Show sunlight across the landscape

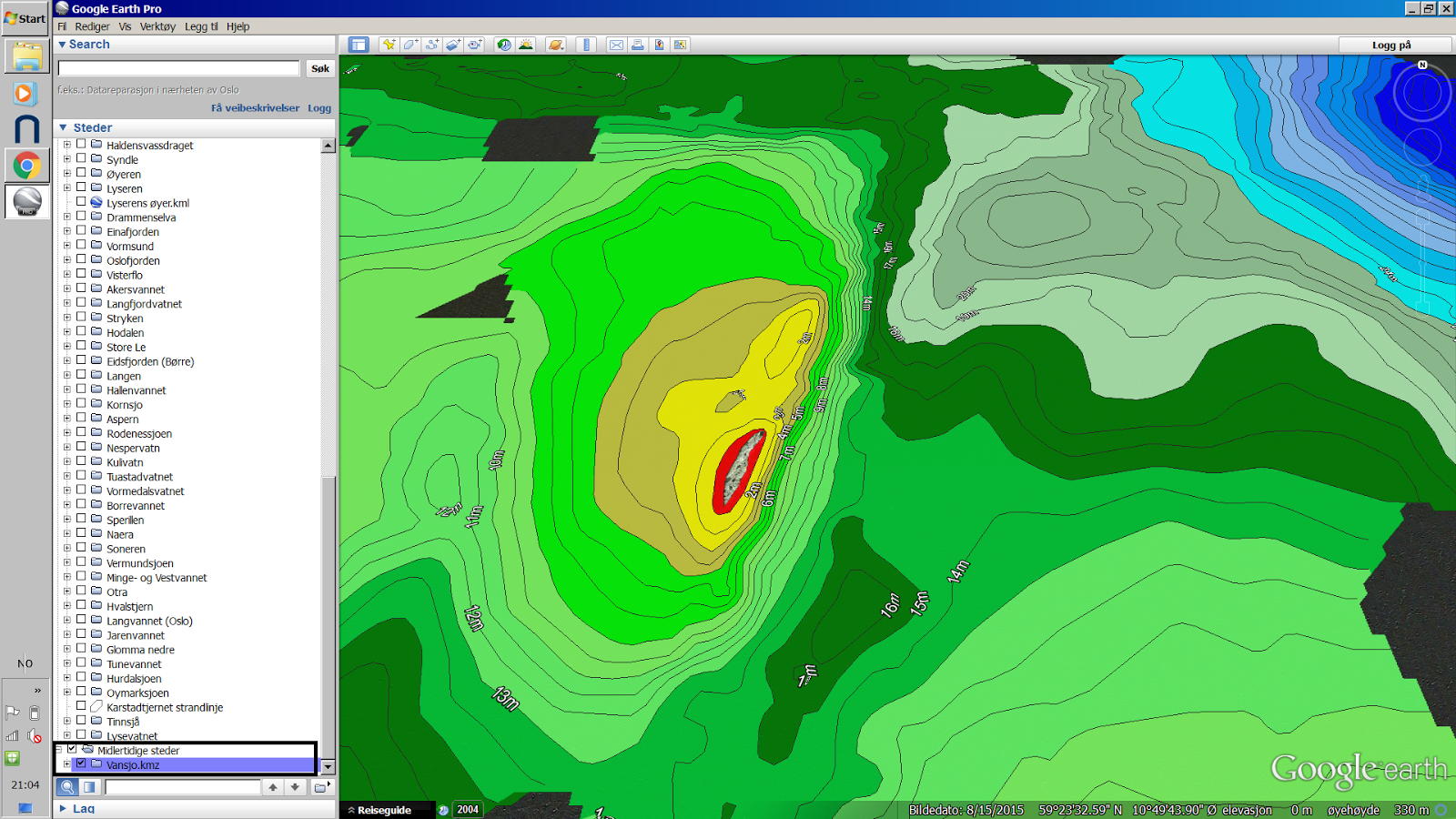coord(526,45)
